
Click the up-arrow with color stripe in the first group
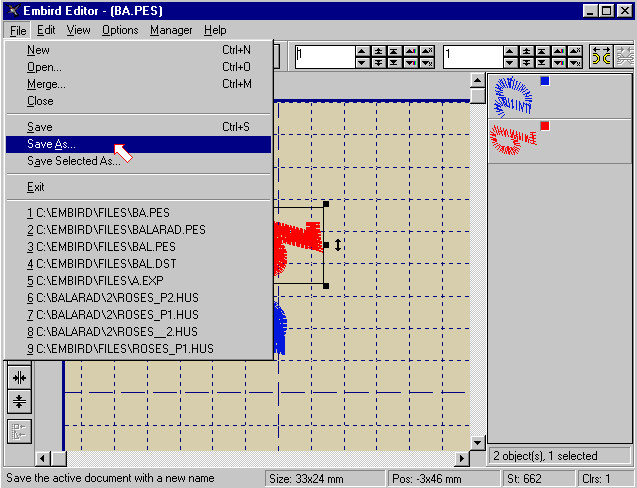(x=411, y=51)
